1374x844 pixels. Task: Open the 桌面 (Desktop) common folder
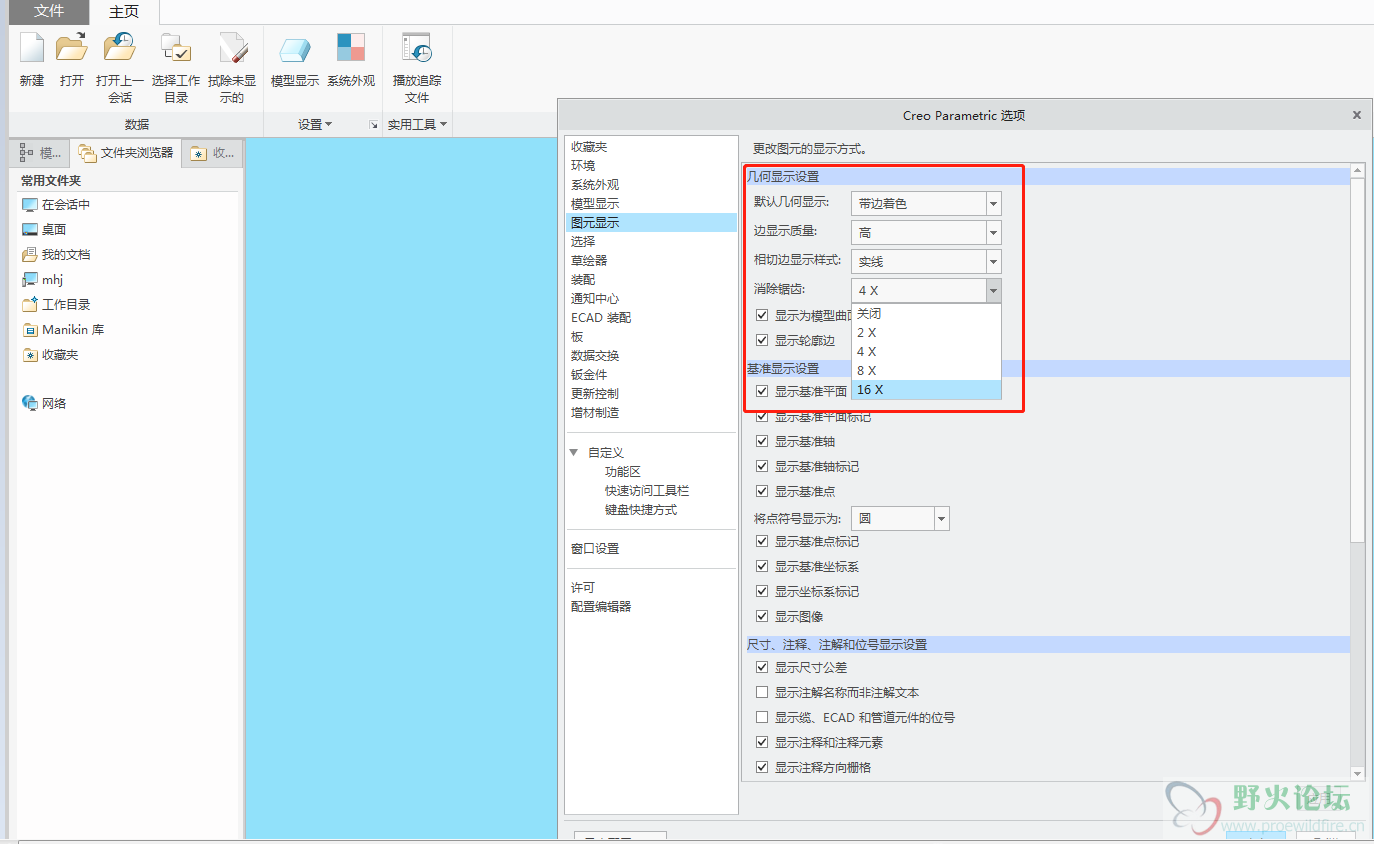44,229
